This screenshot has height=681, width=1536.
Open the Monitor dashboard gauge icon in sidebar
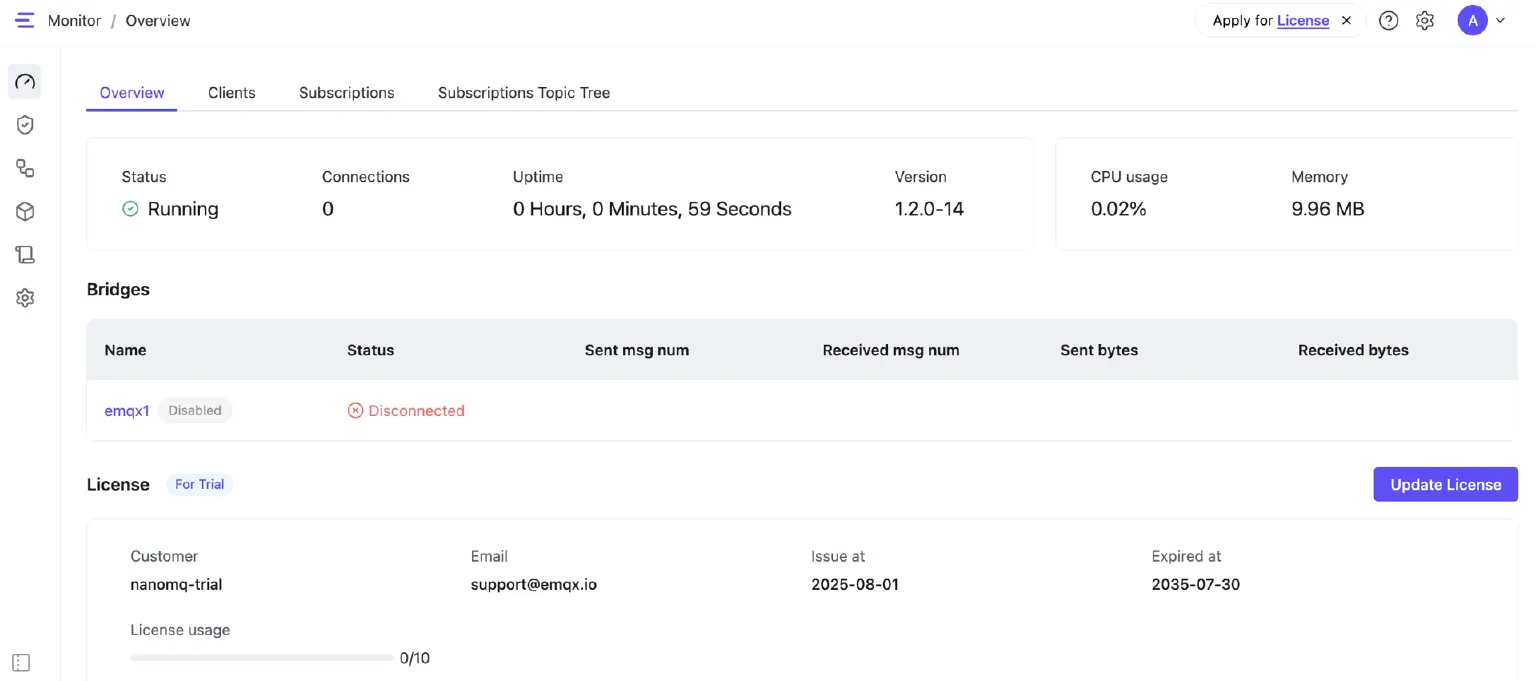tap(25, 82)
